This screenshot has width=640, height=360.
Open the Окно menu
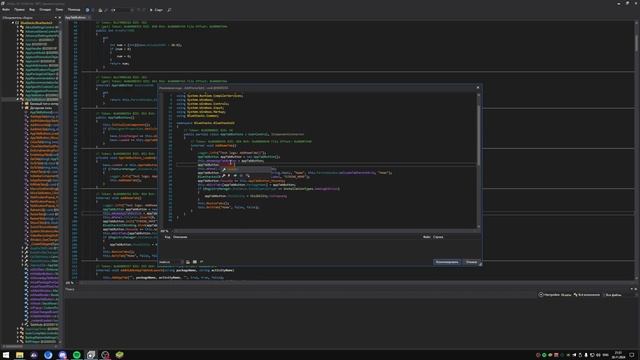59,9
